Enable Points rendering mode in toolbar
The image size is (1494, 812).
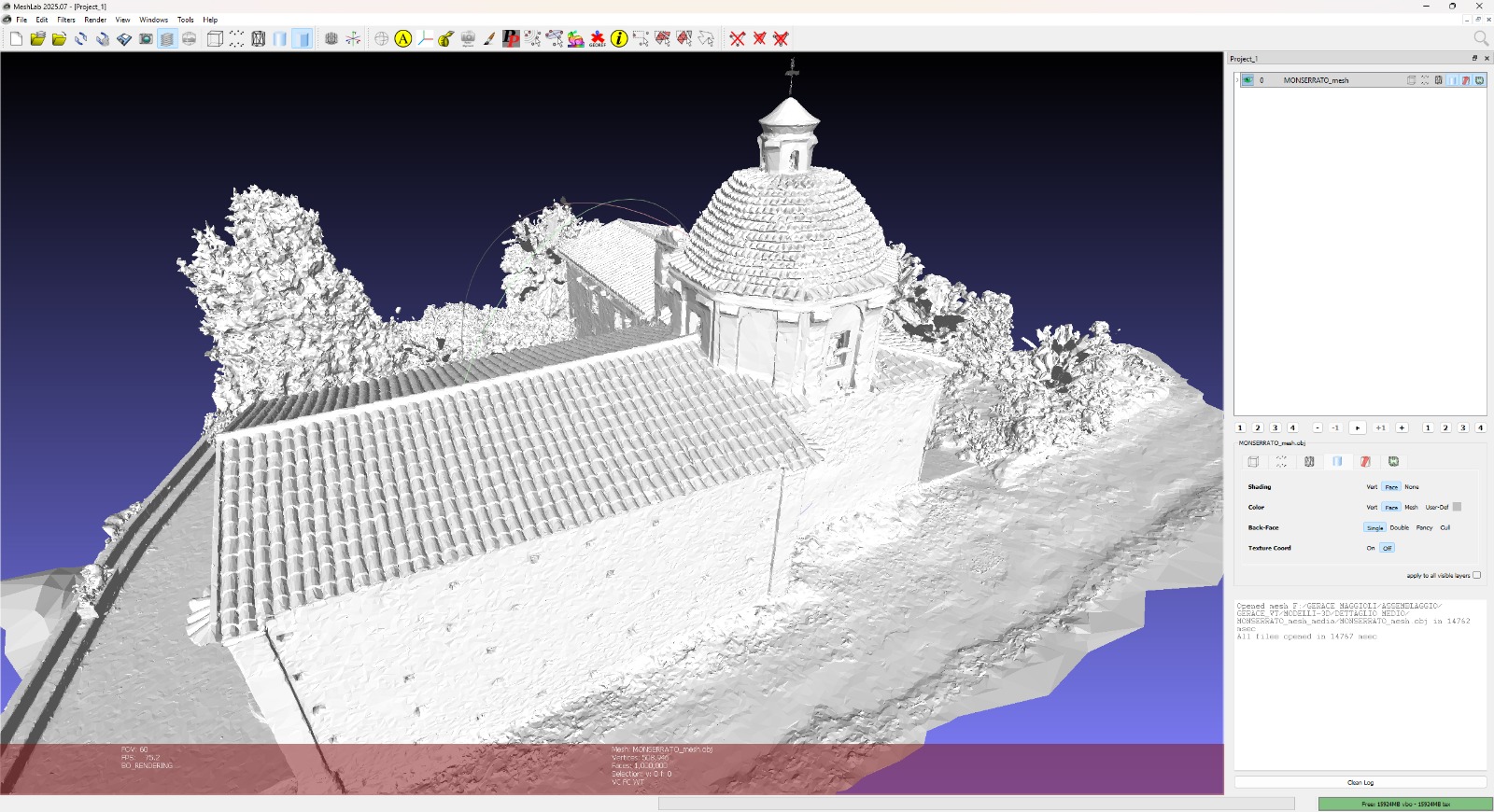coord(236,39)
